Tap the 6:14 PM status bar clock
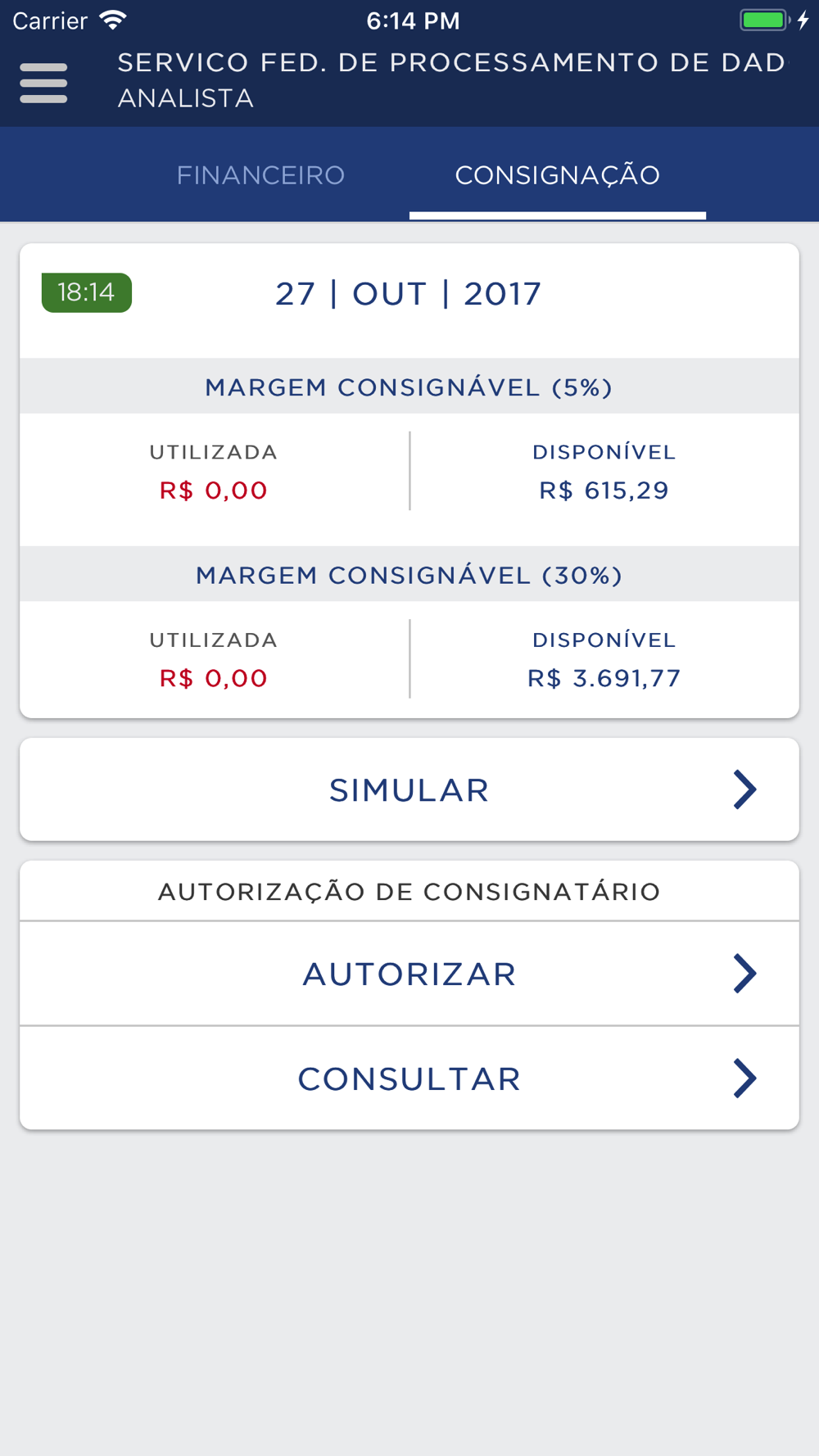Image resolution: width=819 pixels, height=1456 pixels. pos(413,21)
